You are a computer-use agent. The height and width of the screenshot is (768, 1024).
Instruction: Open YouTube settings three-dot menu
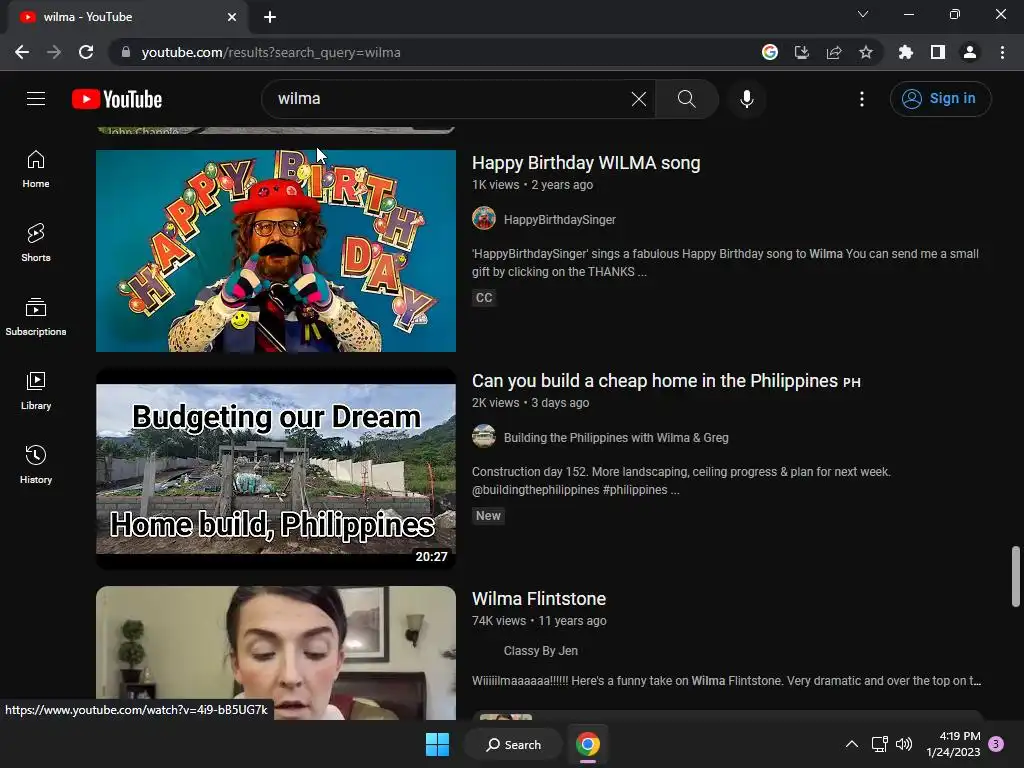[861, 99]
